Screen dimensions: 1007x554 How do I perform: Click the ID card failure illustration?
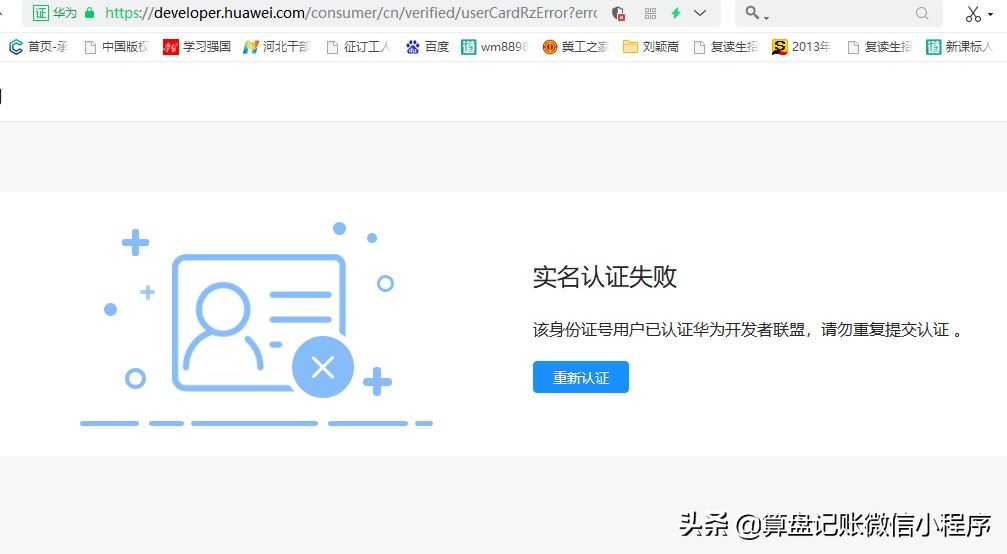click(256, 324)
